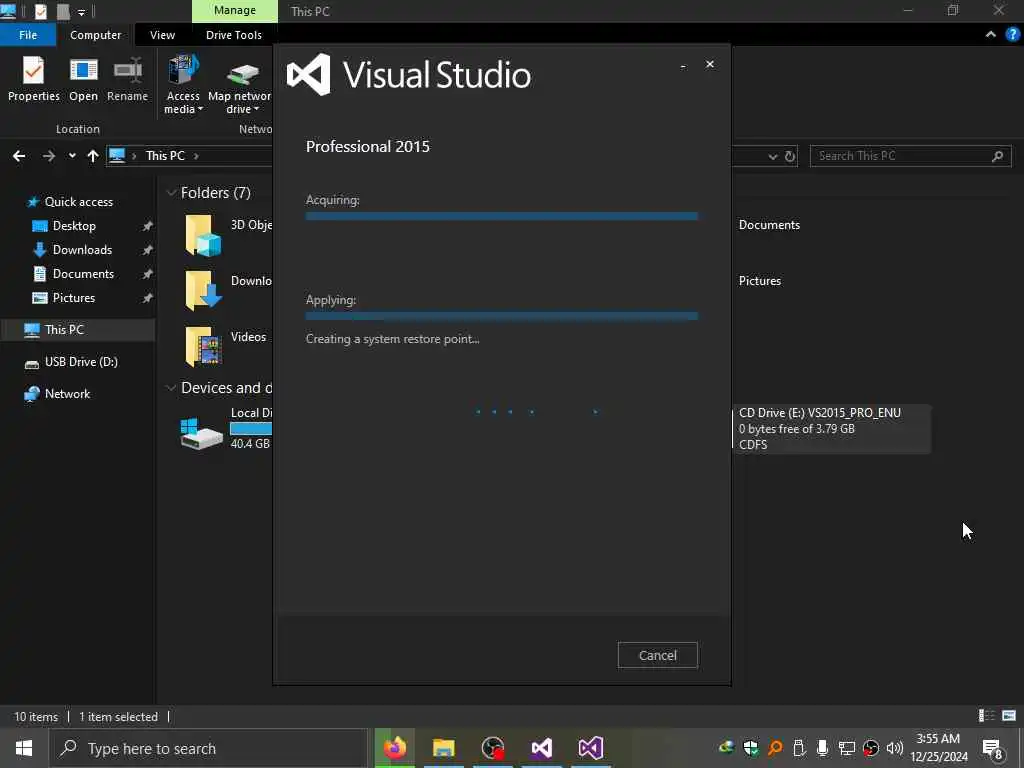The image size is (1024, 768).
Task: Click the Windows Security shield tray icon
Action: 750,748
